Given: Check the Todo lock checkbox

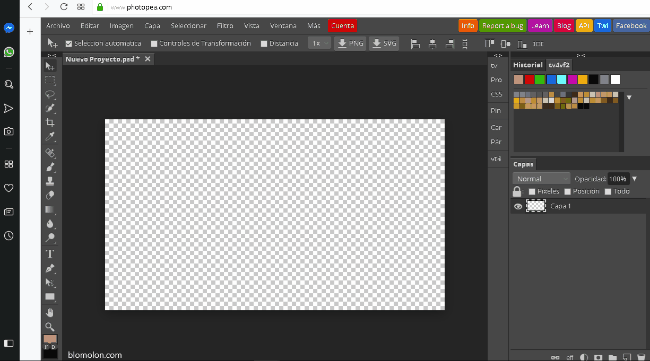Looking at the screenshot, I should 608,191.
